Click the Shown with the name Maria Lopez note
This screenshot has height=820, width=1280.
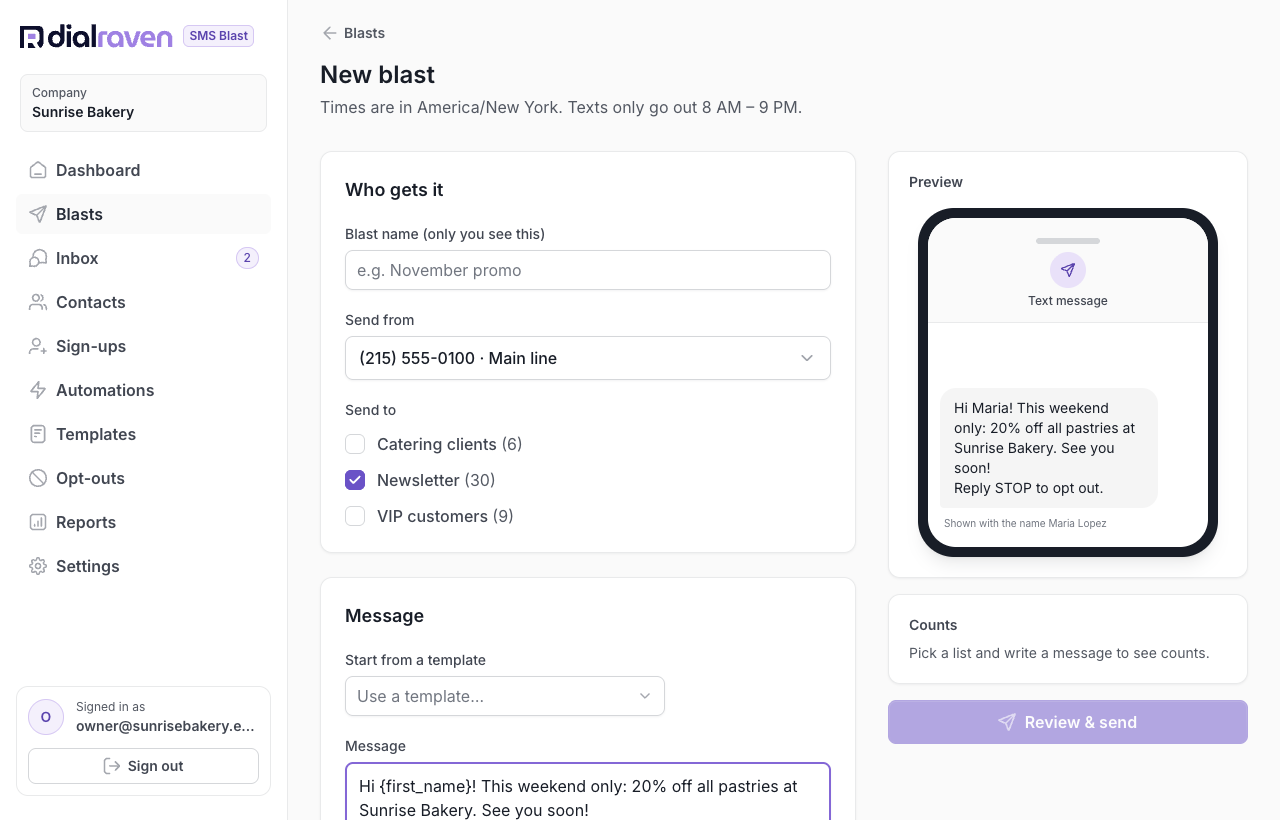coord(1025,523)
